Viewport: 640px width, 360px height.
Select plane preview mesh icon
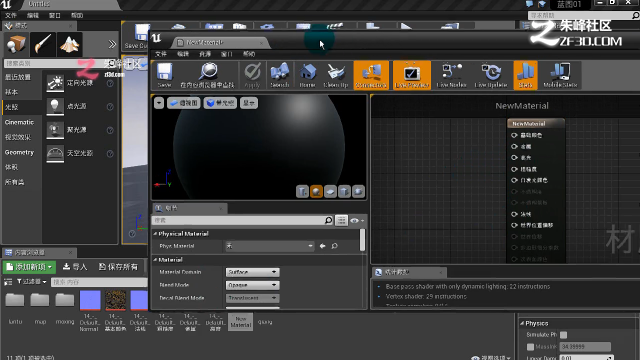click(330, 191)
